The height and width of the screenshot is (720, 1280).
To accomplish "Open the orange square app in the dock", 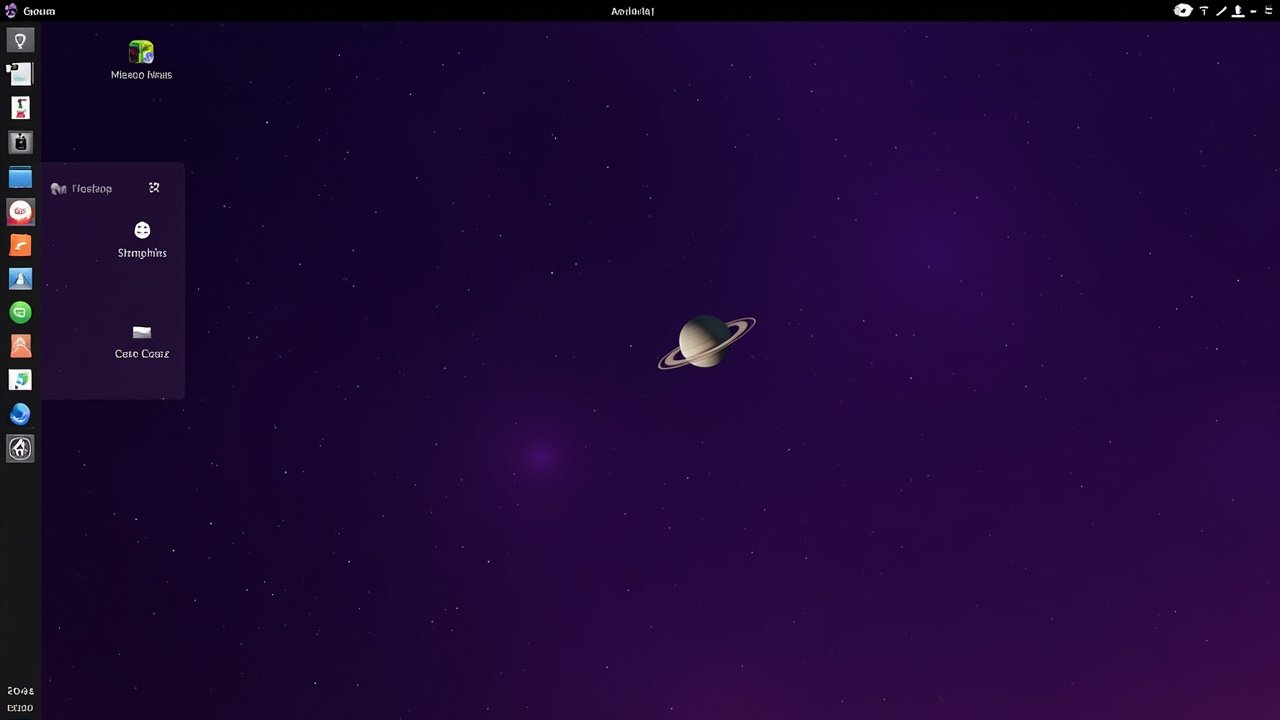I will (20, 245).
